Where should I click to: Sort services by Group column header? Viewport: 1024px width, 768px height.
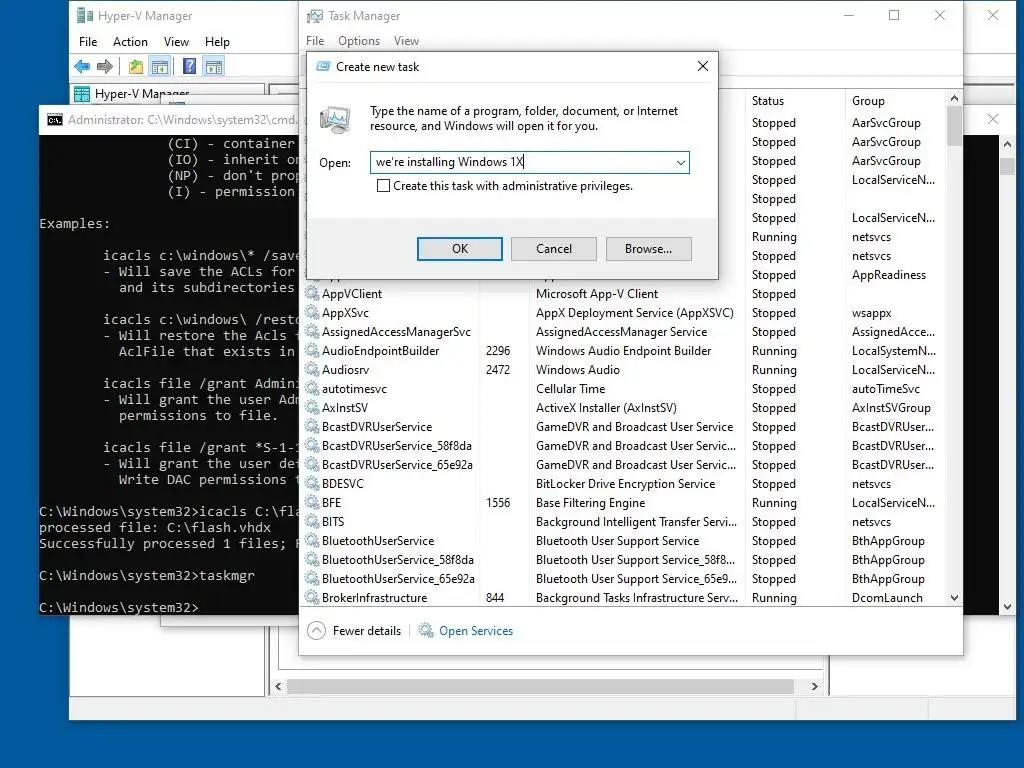pyautogui.click(x=895, y=101)
